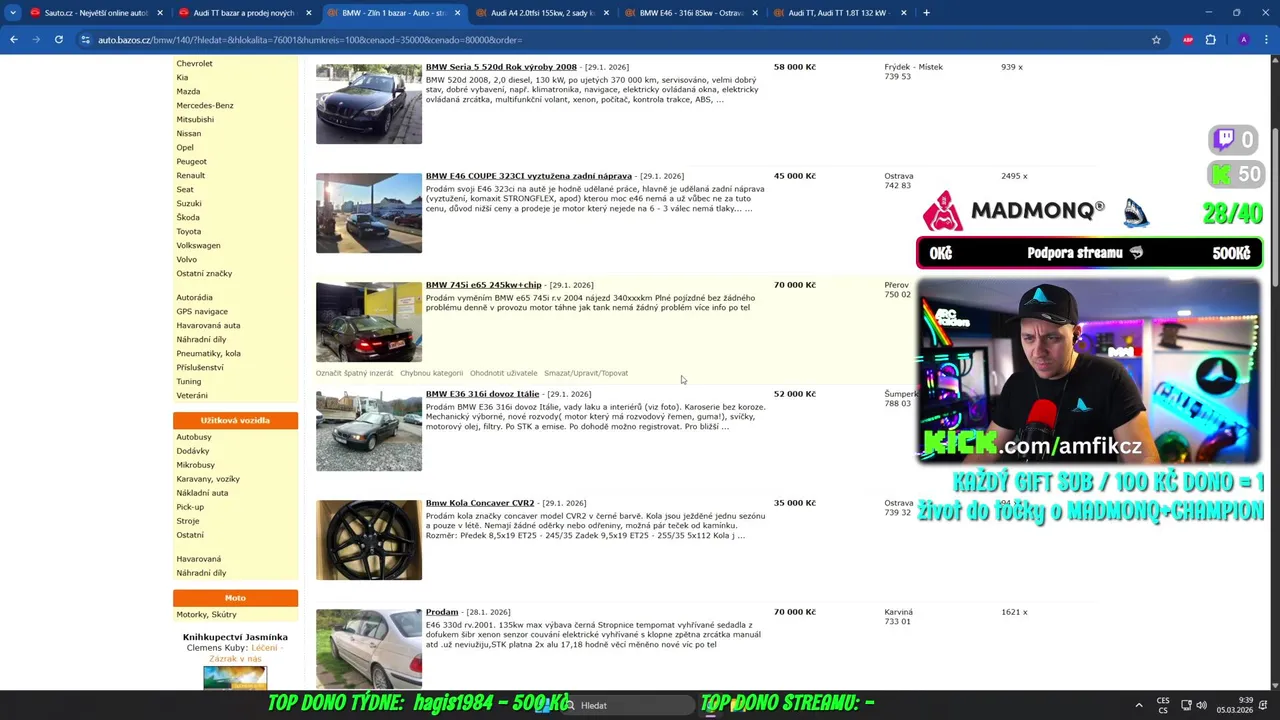
Task: Close the Audi TT bazar tab
Action: tap(308, 13)
